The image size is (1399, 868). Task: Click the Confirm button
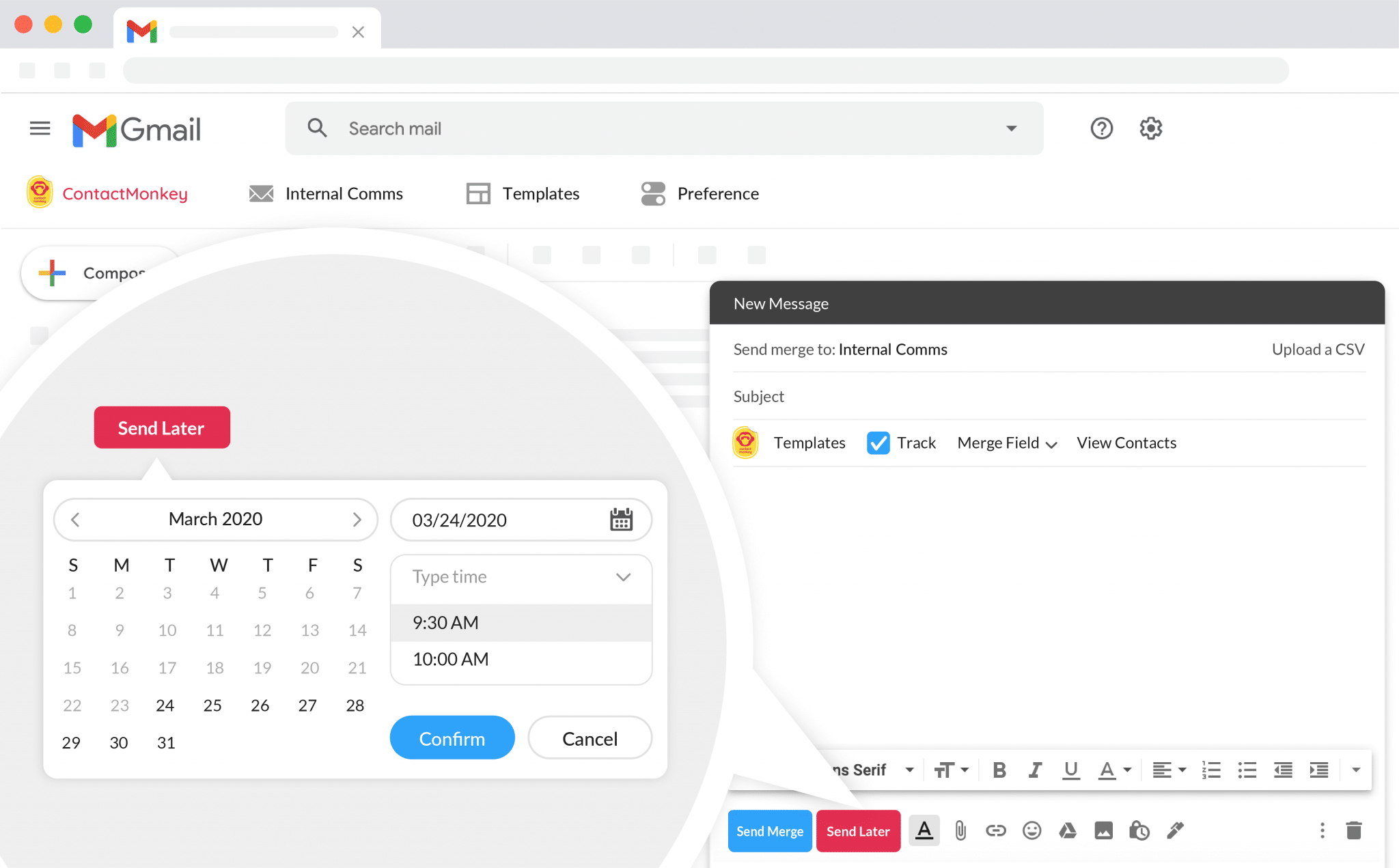tap(452, 738)
